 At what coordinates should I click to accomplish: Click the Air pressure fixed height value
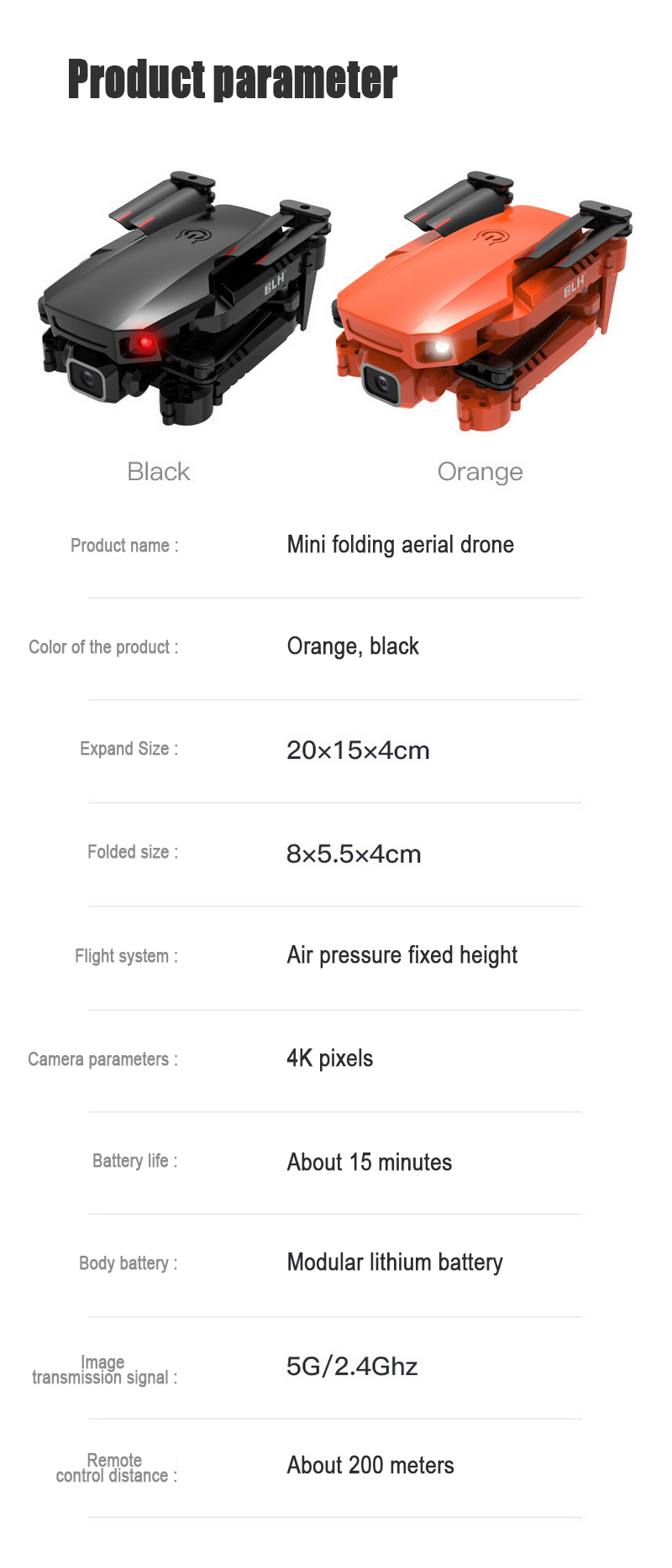tap(402, 955)
